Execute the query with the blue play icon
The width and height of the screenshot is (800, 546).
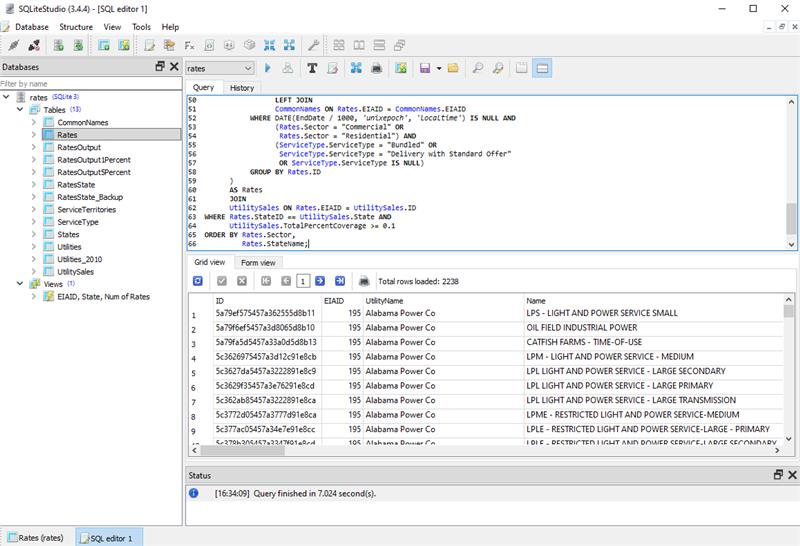point(268,68)
